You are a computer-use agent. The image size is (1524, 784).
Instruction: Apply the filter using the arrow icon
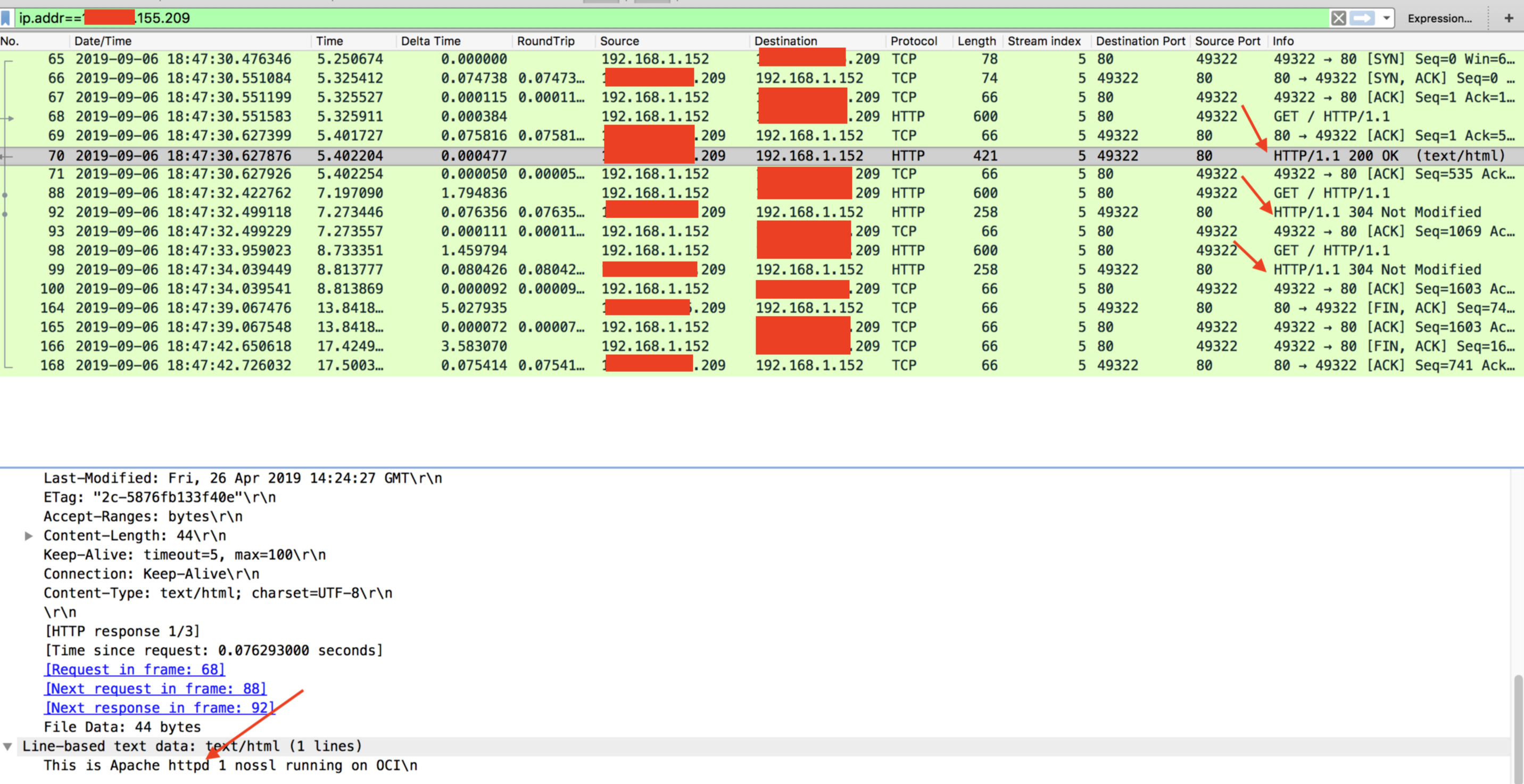pyautogui.click(x=1362, y=18)
